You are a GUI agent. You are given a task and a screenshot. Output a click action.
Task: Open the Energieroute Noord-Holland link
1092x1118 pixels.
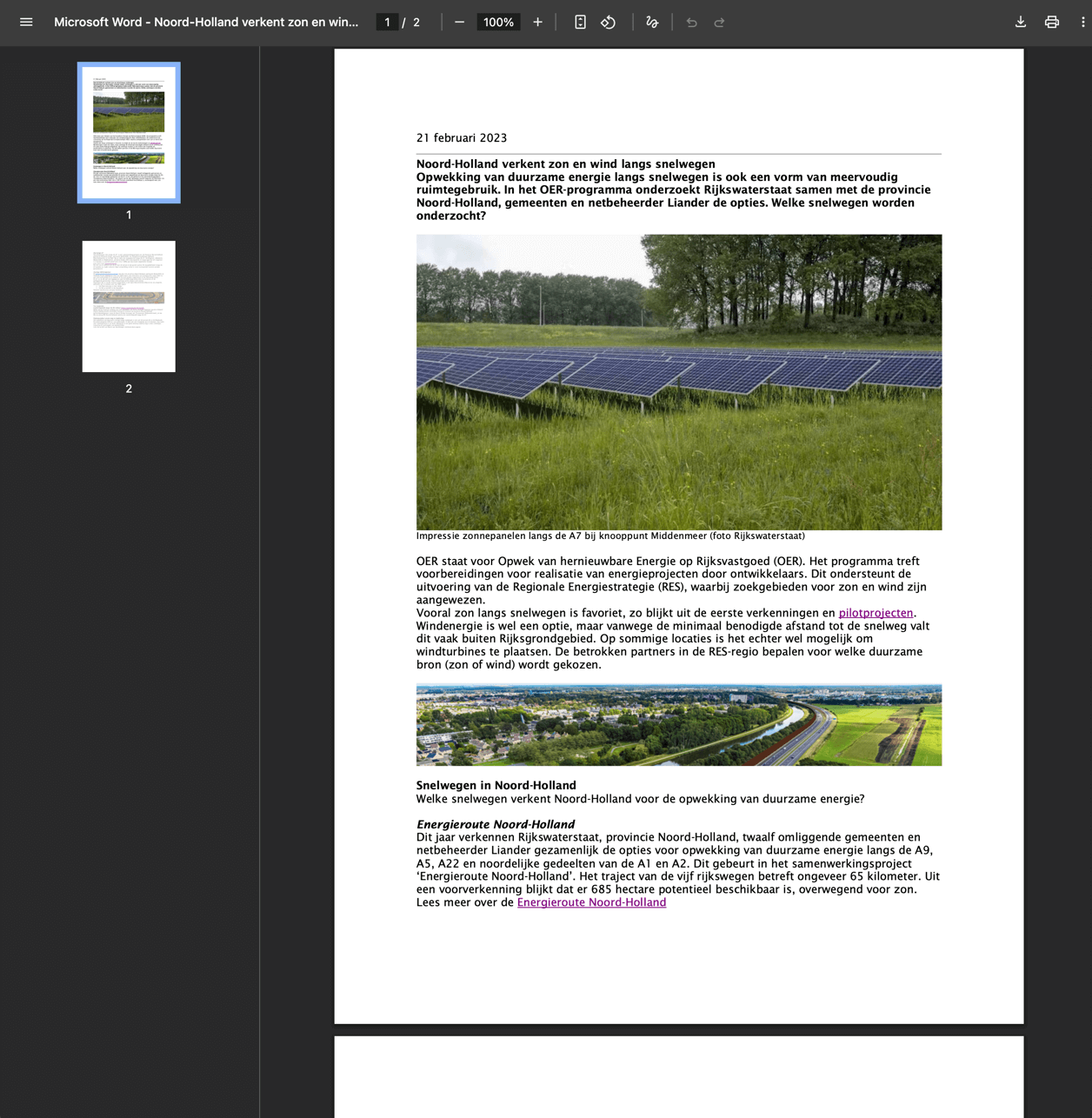(591, 902)
